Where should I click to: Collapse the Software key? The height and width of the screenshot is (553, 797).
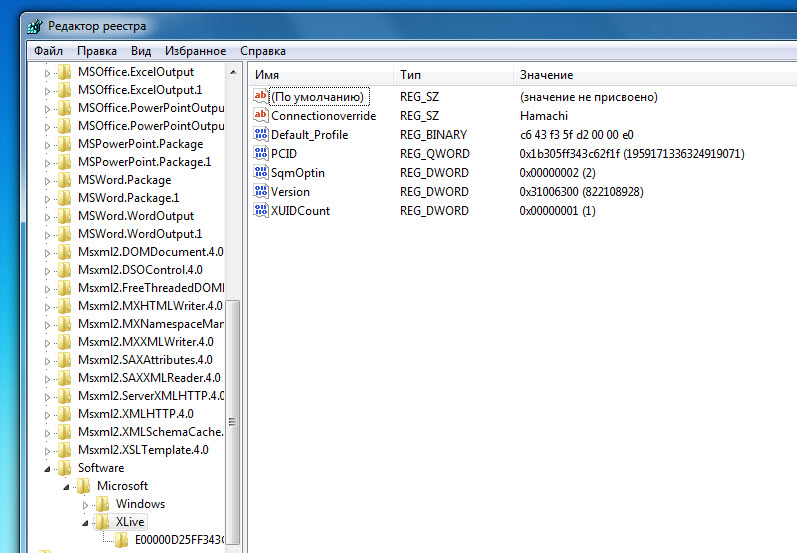(47, 469)
